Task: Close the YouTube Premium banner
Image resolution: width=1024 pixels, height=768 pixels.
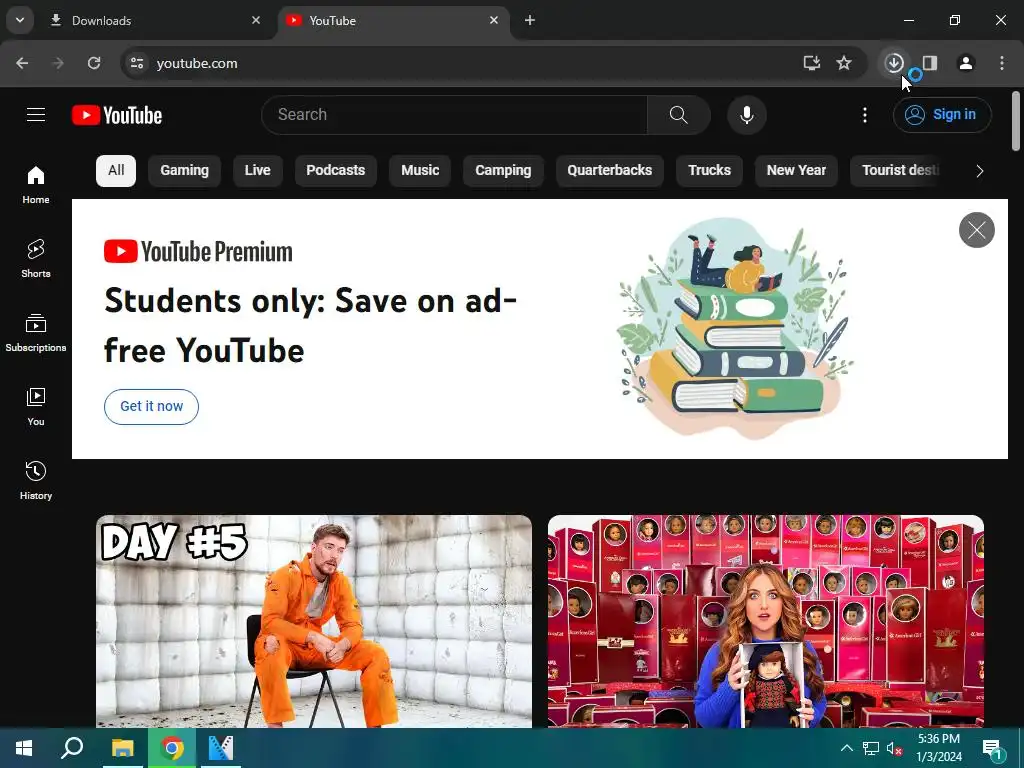Action: (x=976, y=230)
